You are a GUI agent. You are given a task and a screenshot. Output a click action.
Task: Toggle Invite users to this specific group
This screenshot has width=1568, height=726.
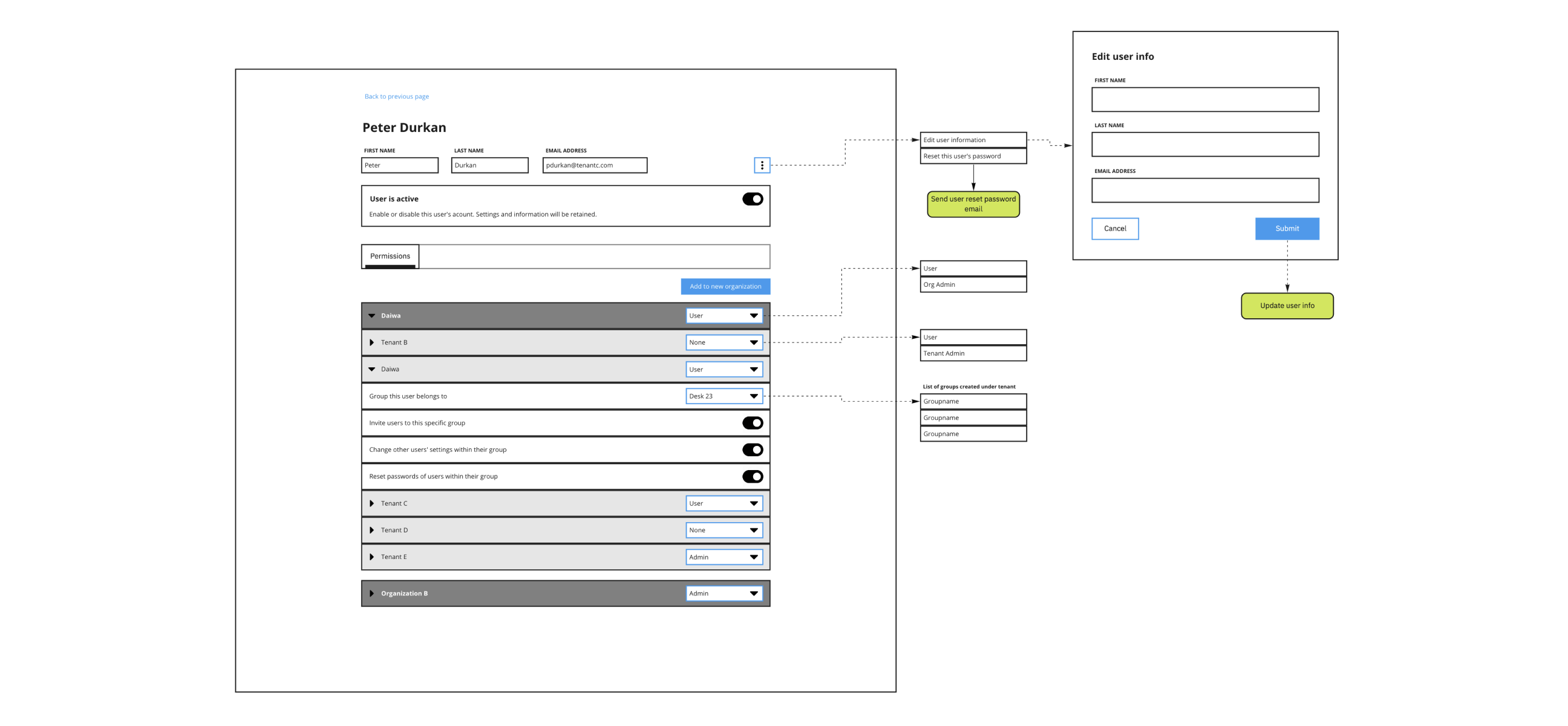coord(753,423)
